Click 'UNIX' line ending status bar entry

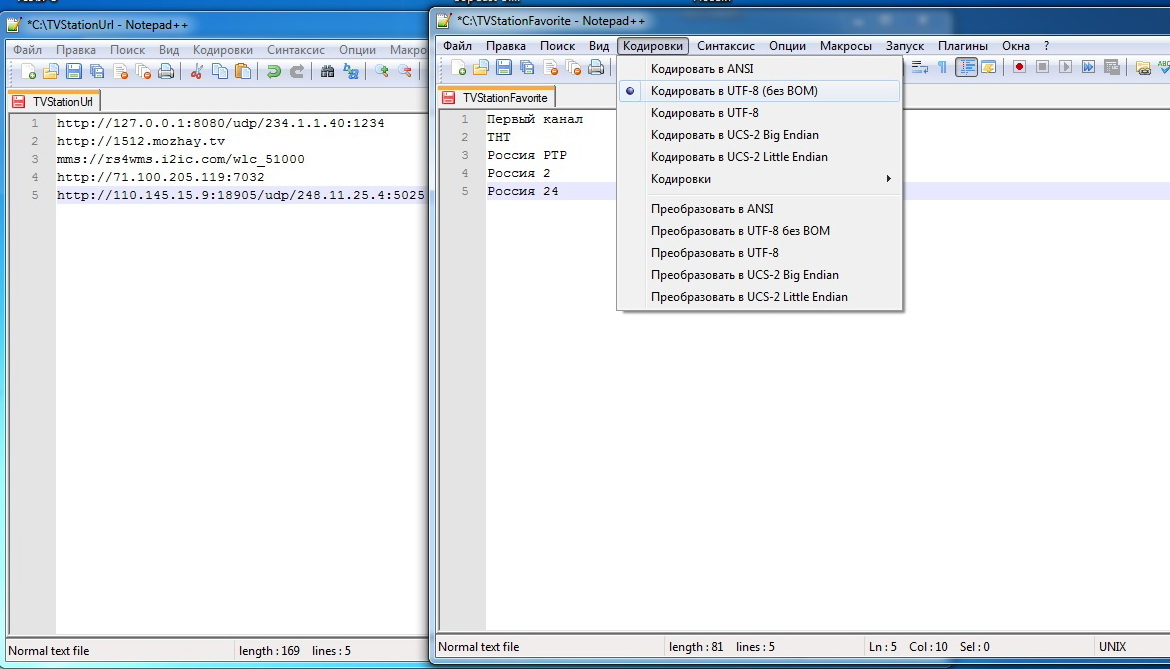[x=1113, y=647]
